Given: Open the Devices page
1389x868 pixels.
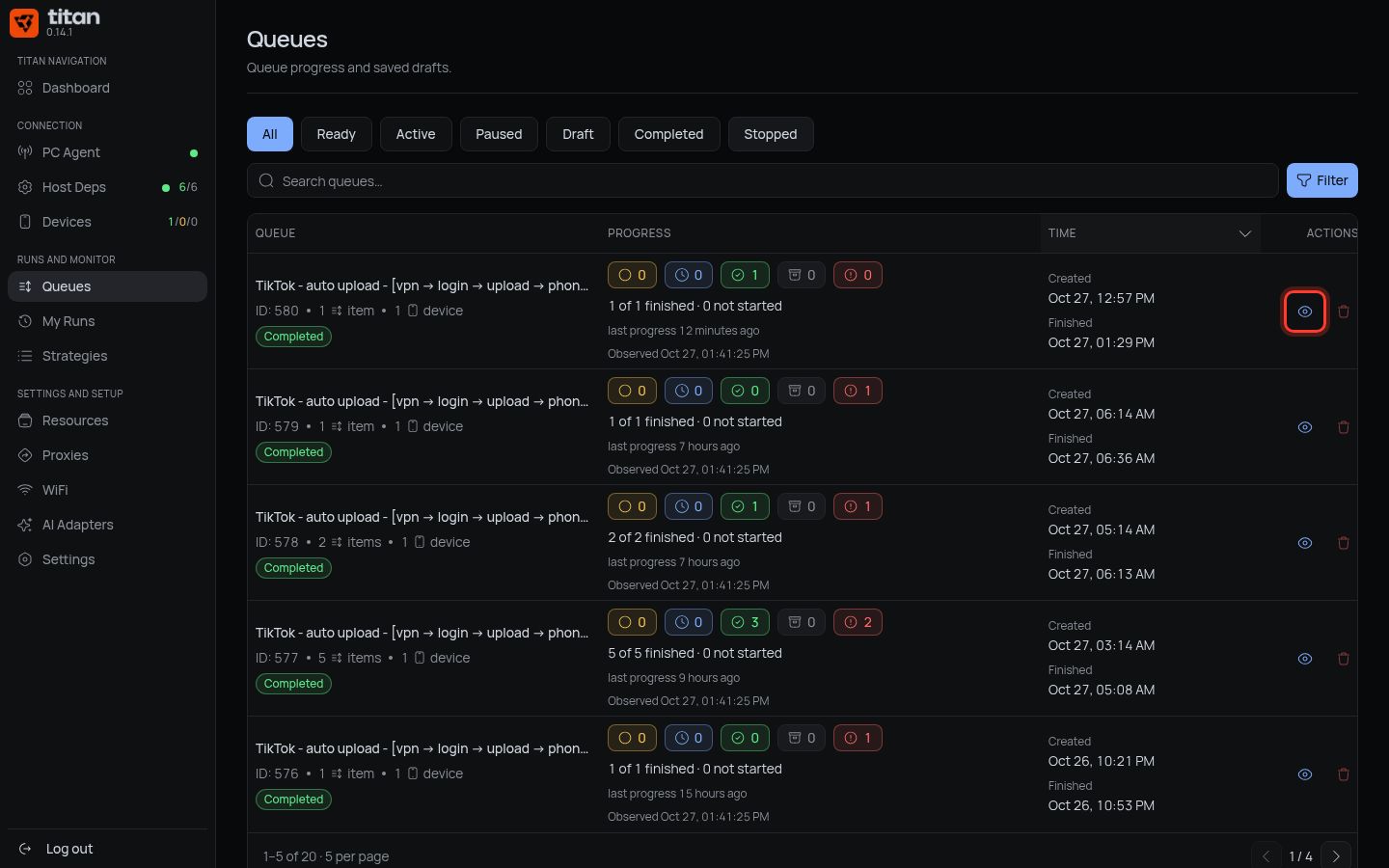Looking at the screenshot, I should click(x=107, y=222).
